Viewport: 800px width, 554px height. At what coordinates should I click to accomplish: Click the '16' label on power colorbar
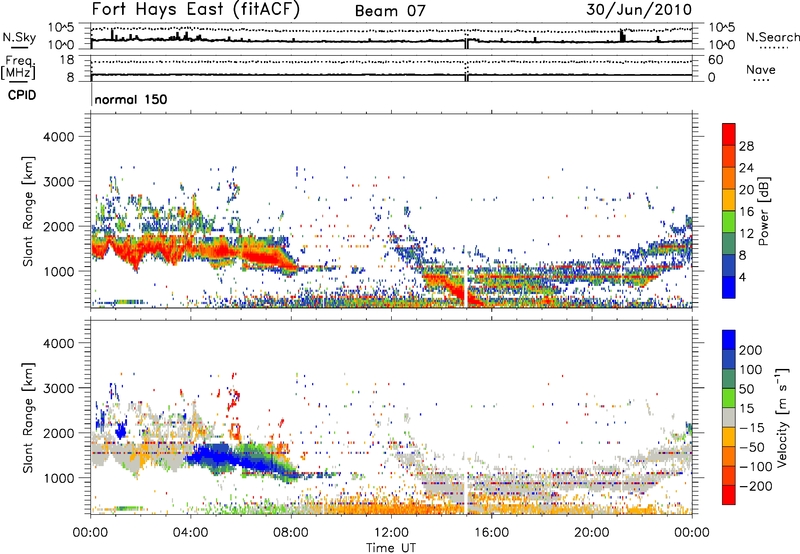(746, 212)
